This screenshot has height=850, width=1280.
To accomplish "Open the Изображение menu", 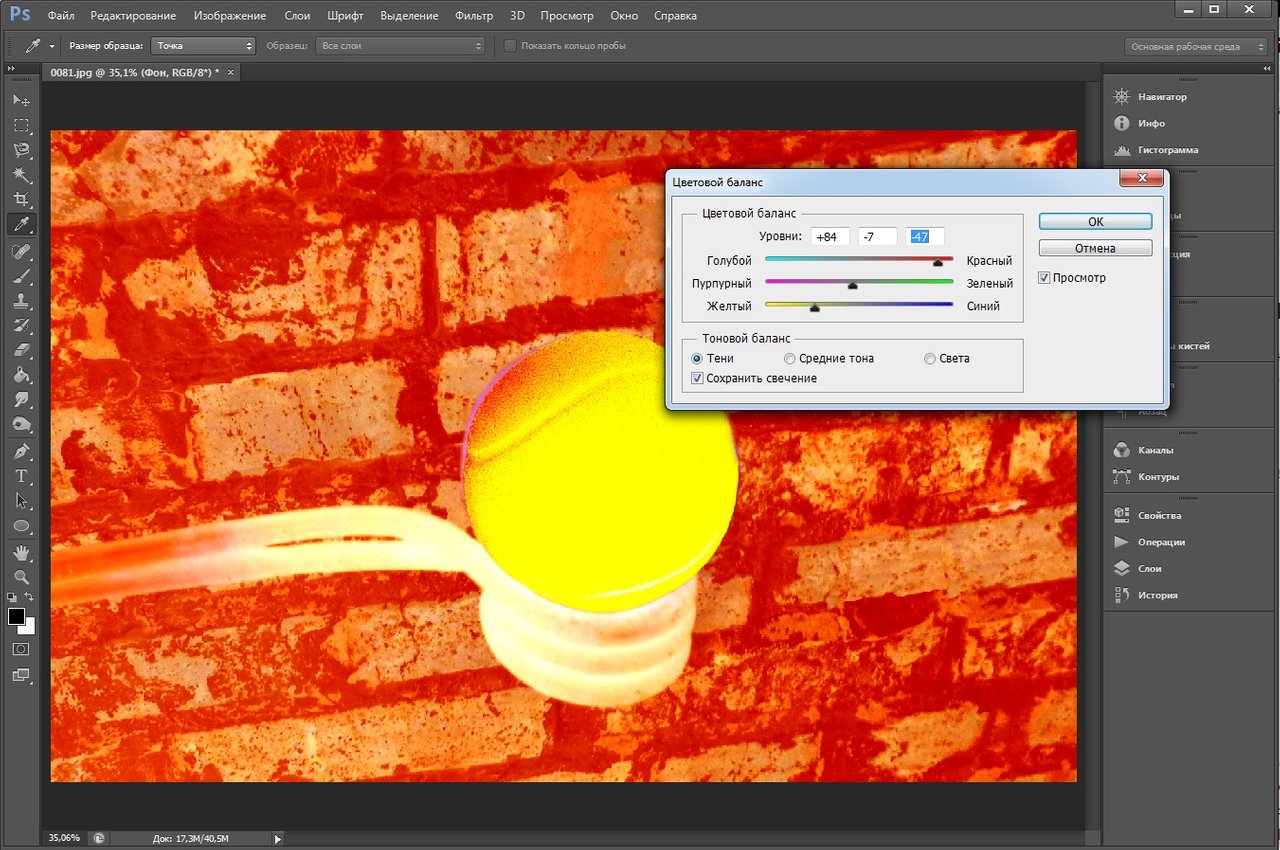I will [x=230, y=16].
